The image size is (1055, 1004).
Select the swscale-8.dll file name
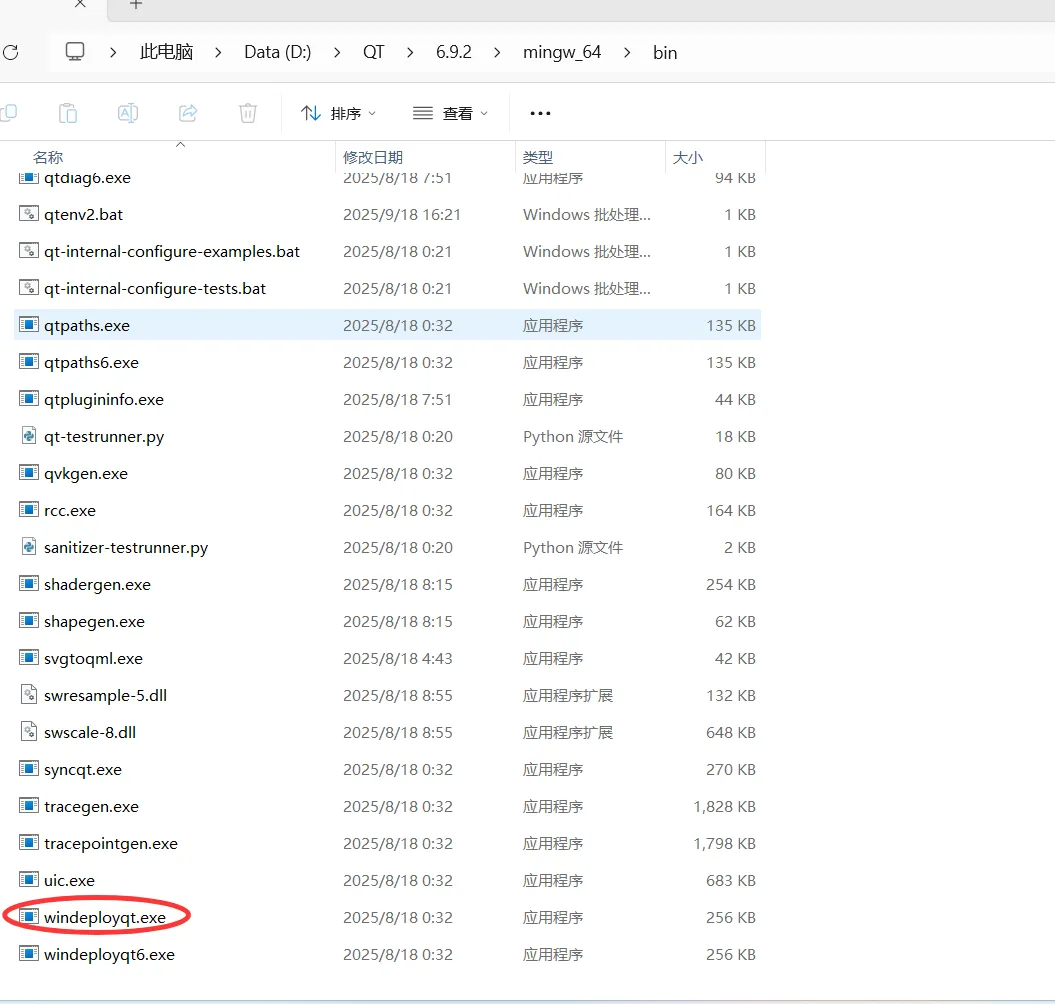point(90,732)
